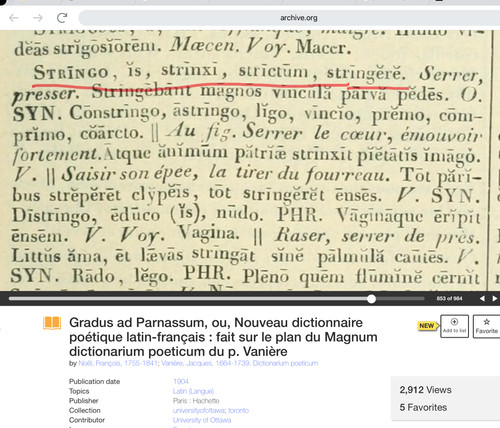
Task: Flip to the next book page
Action: tap(495, 299)
